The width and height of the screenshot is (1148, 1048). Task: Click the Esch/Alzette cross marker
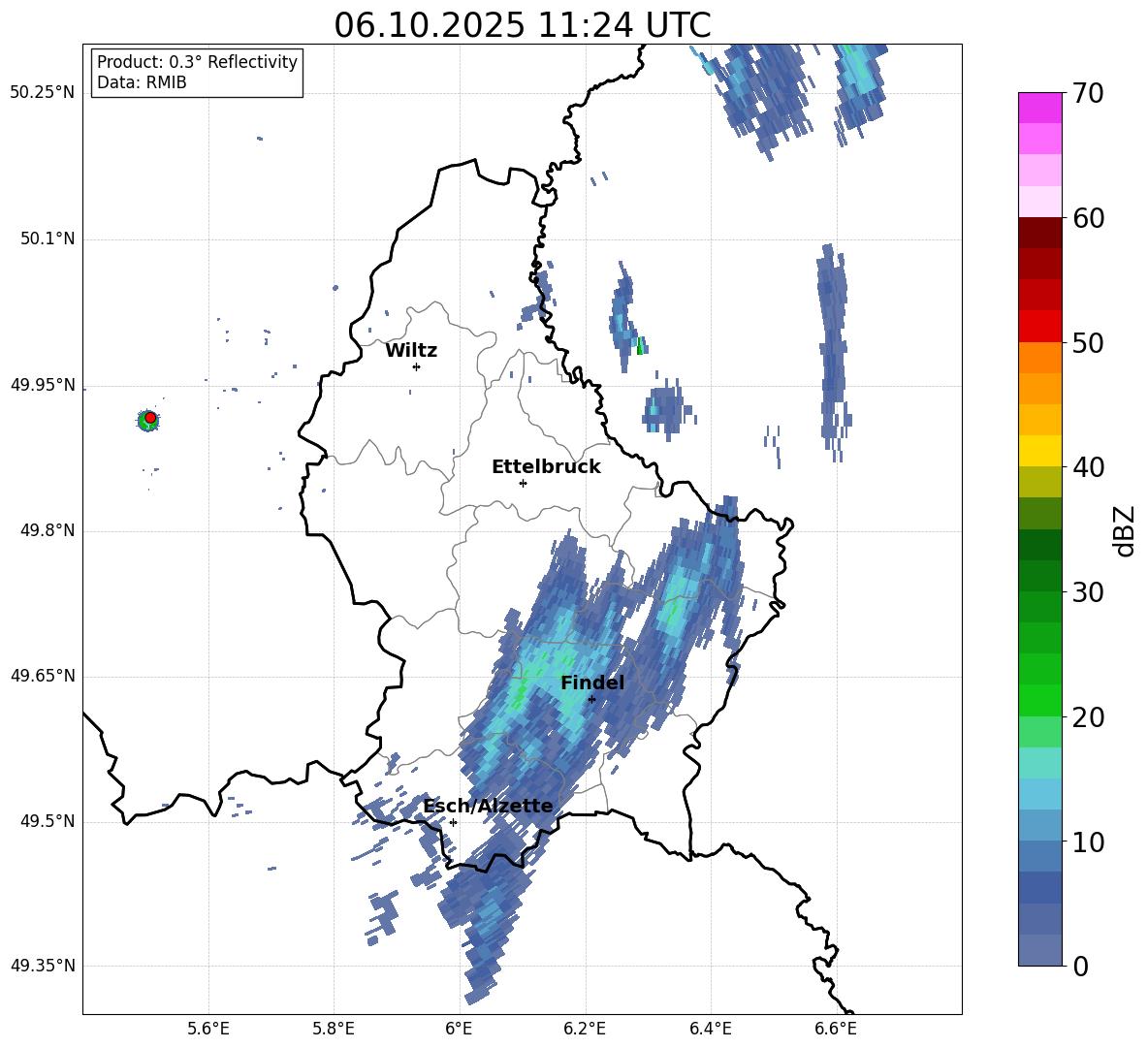point(453,822)
